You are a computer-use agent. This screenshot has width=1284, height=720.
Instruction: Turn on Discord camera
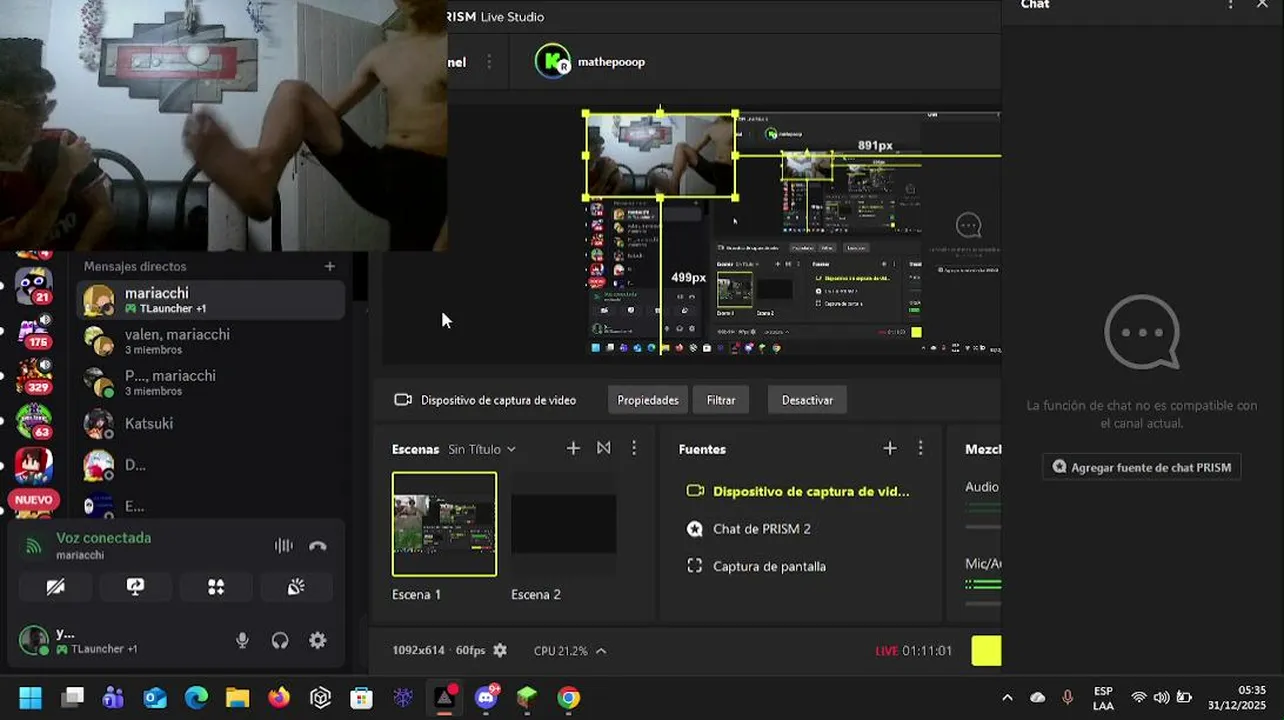pyautogui.click(x=56, y=587)
